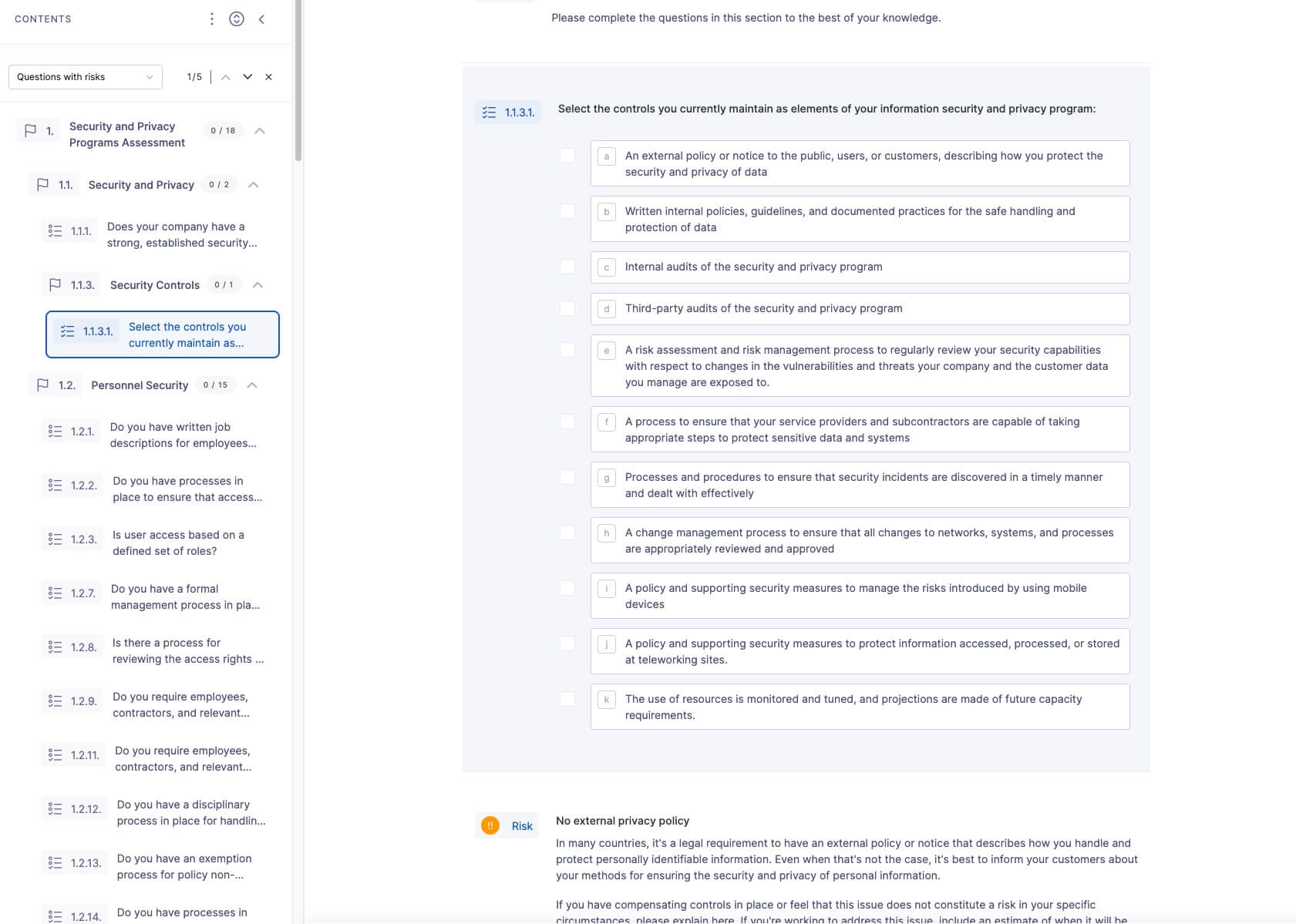This screenshot has height=924, width=1296.
Task: Check option j teleworking sites checkbox
Action: click(567, 643)
